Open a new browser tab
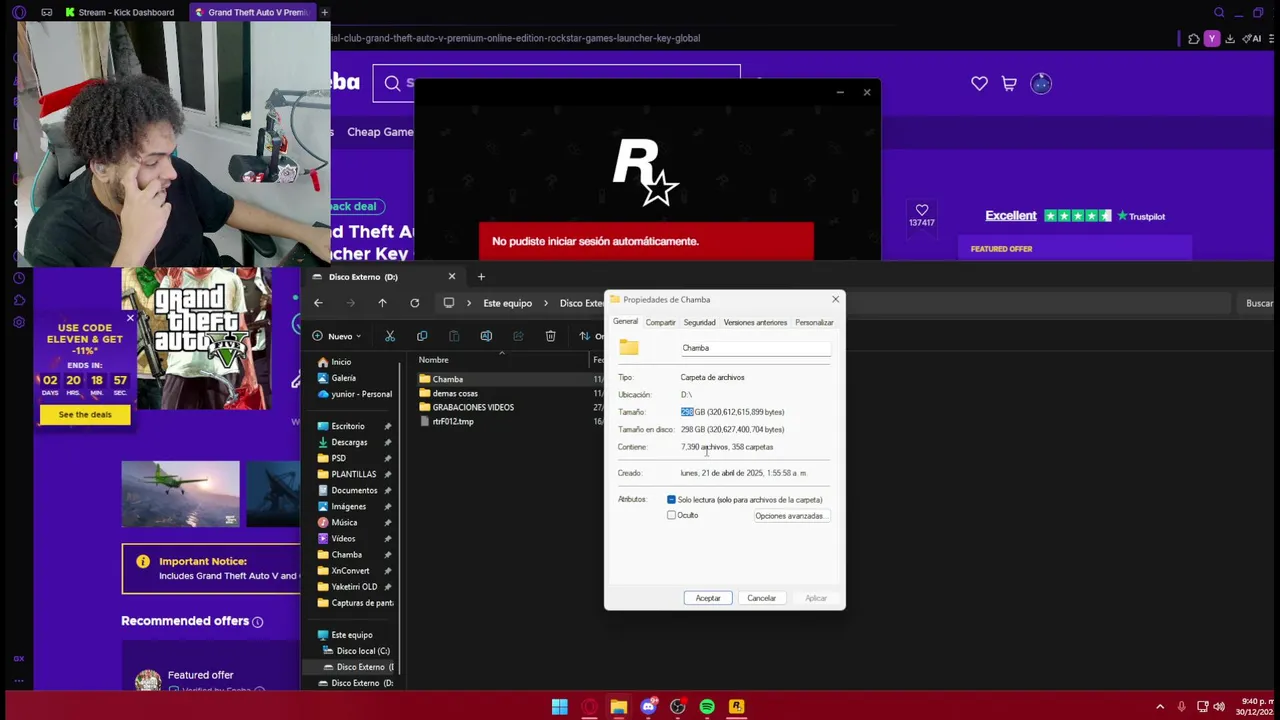Image resolution: width=1280 pixels, height=720 pixels. 325,12
